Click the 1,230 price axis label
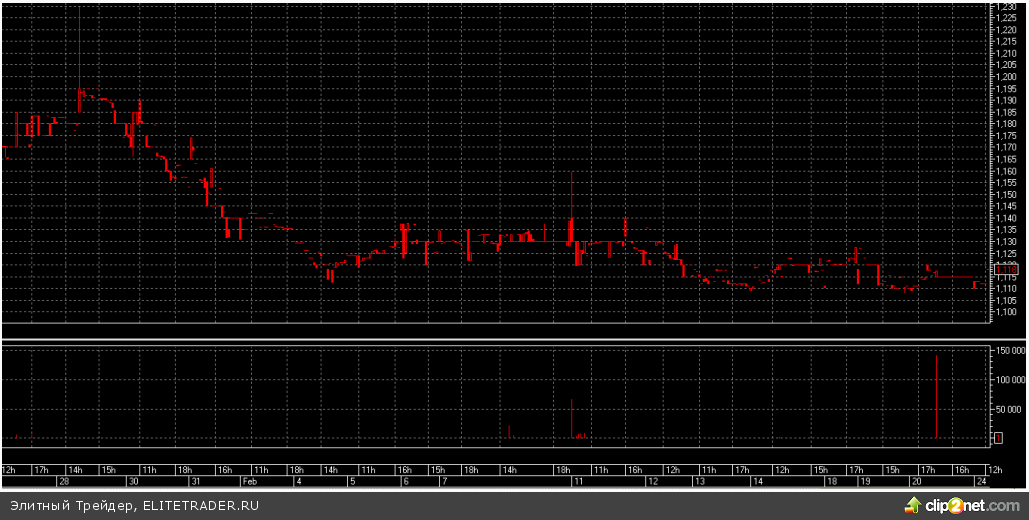 pyautogui.click(x=1006, y=7)
